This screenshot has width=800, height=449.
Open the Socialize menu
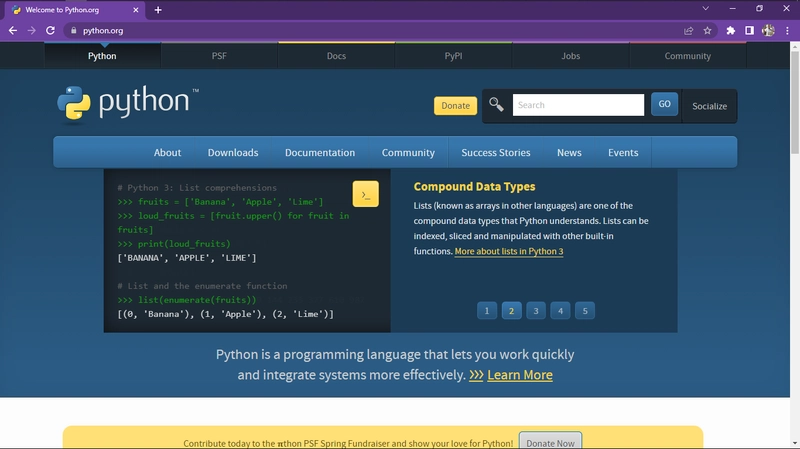point(709,106)
